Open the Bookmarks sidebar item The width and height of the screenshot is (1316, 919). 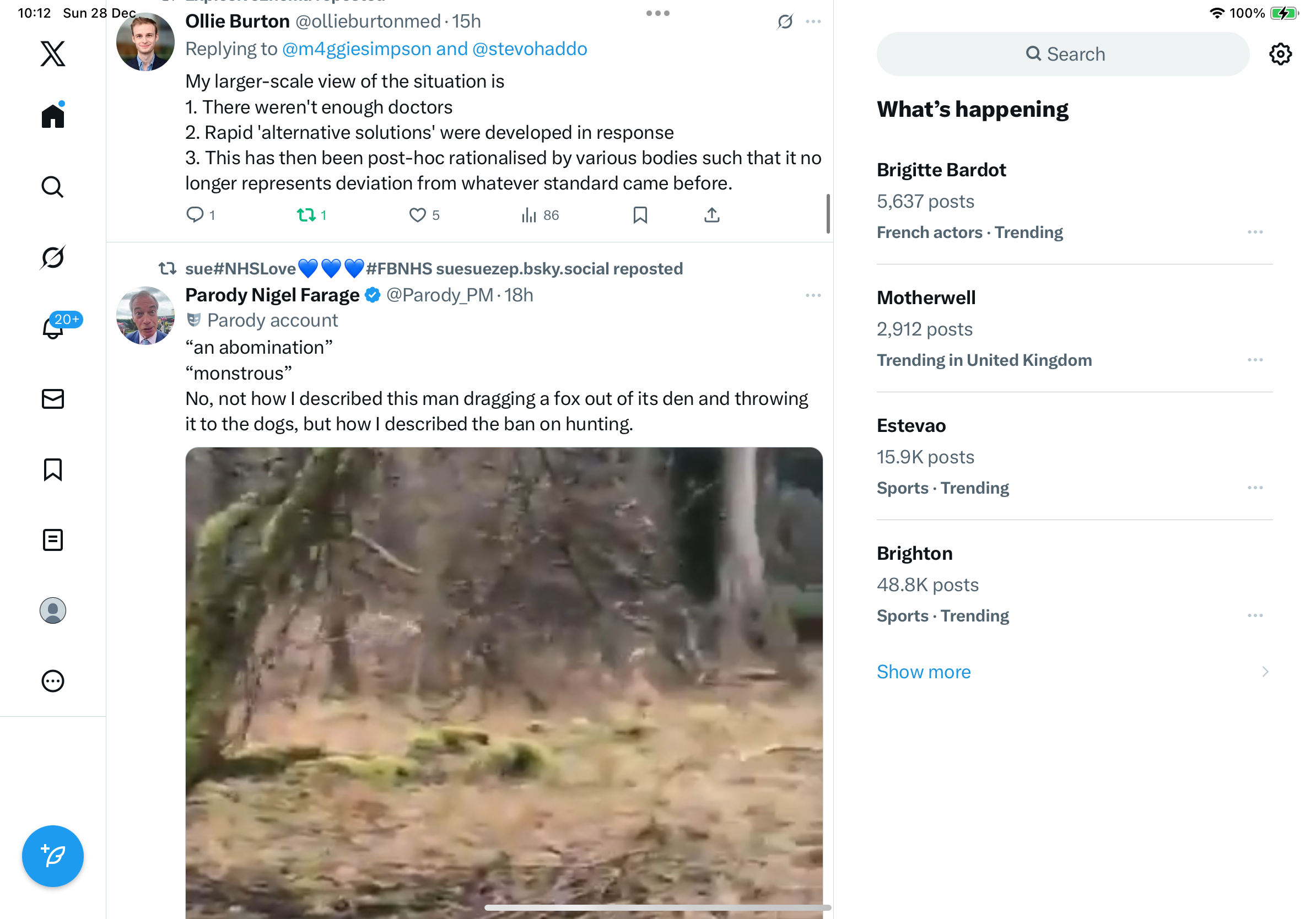[x=53, y=470]
